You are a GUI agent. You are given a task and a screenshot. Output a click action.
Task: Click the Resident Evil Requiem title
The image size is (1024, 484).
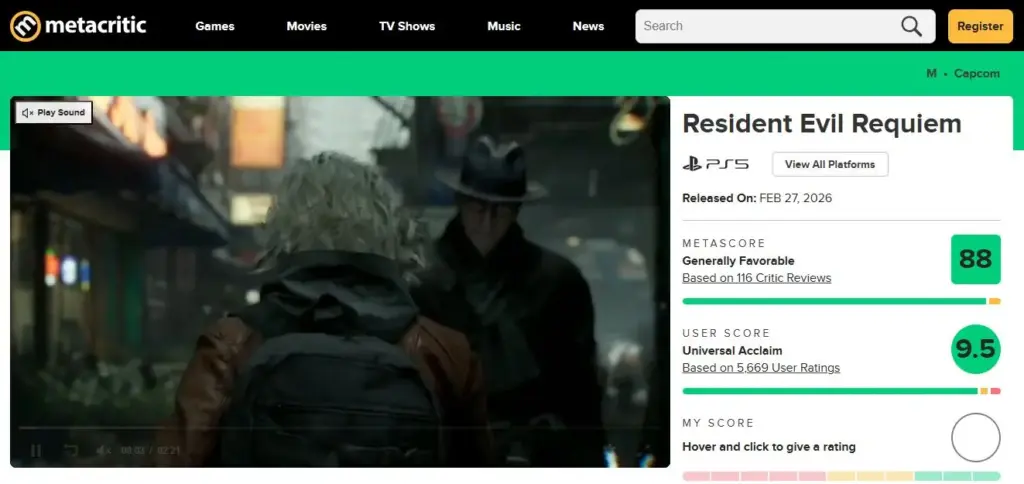point(822,123)
